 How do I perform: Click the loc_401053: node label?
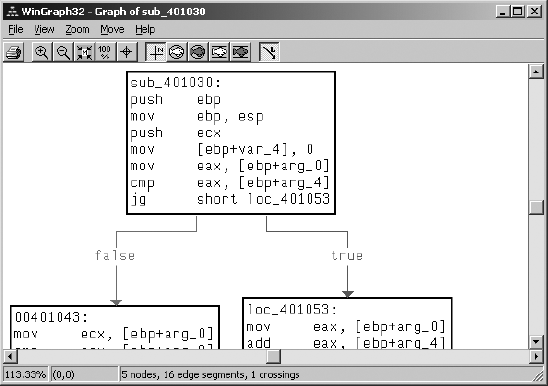click(x=292, y=309)
